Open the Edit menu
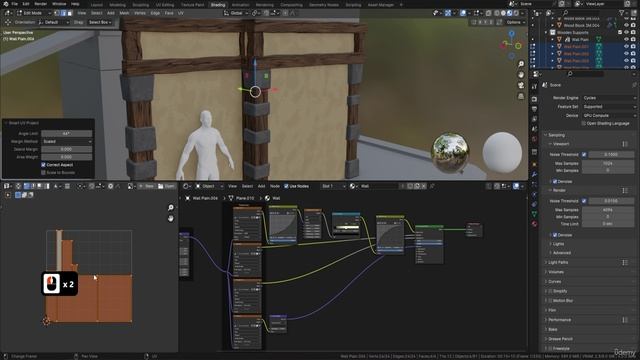 point(26,4)
